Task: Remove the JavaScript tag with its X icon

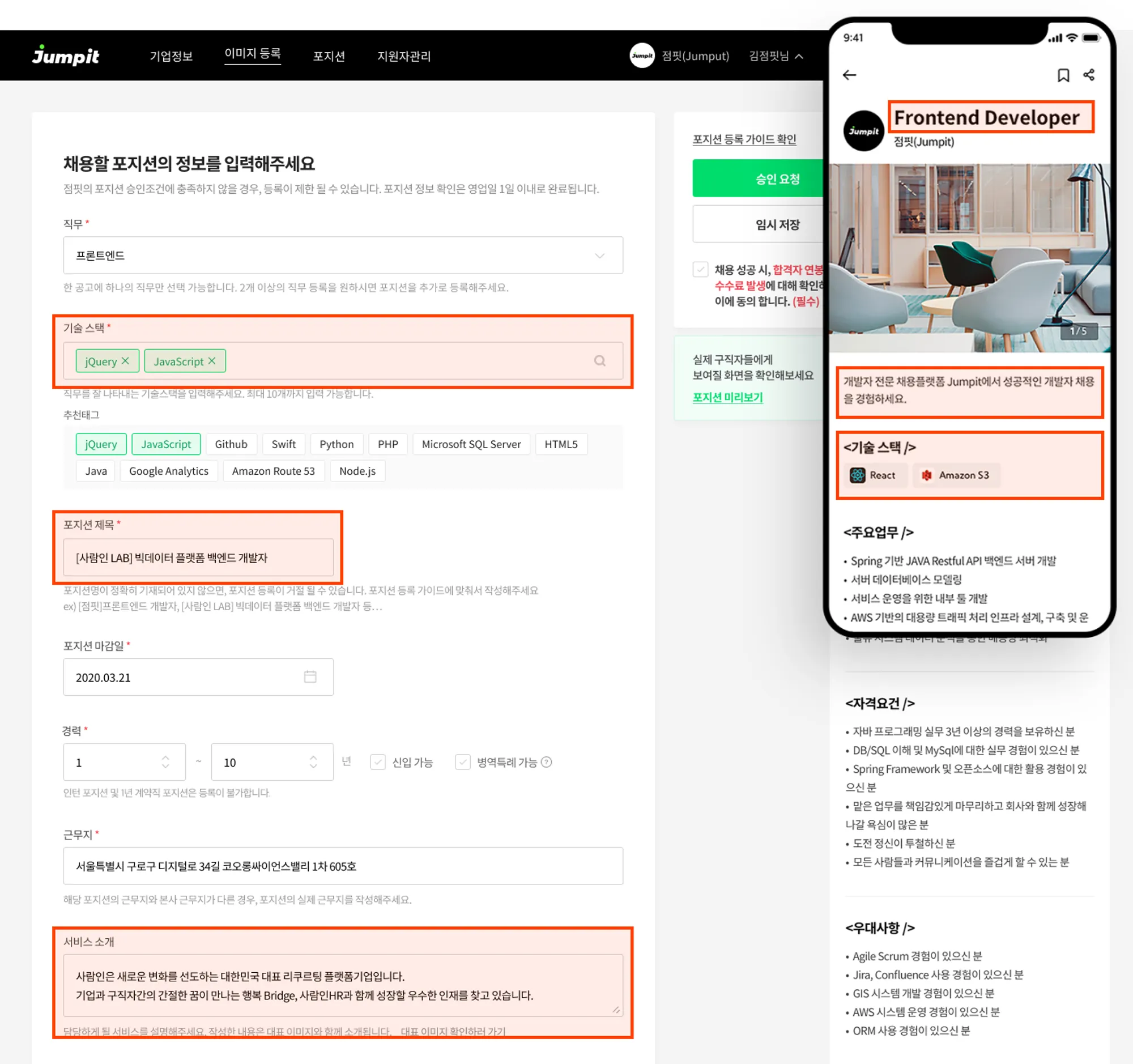Action: pos(211,361)
